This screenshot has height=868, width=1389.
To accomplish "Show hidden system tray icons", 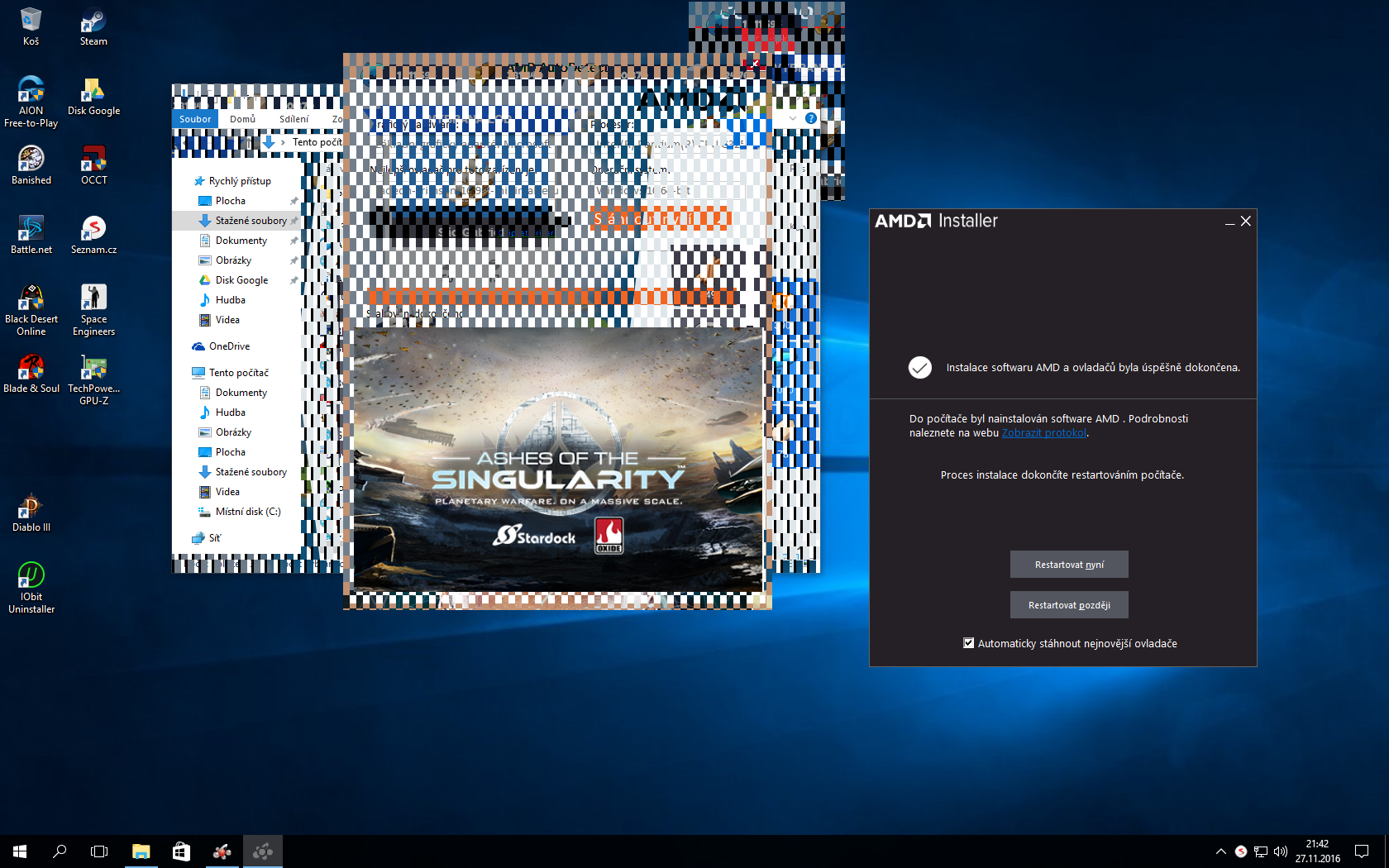I will pyautogui.click(x=1220, y=851).
